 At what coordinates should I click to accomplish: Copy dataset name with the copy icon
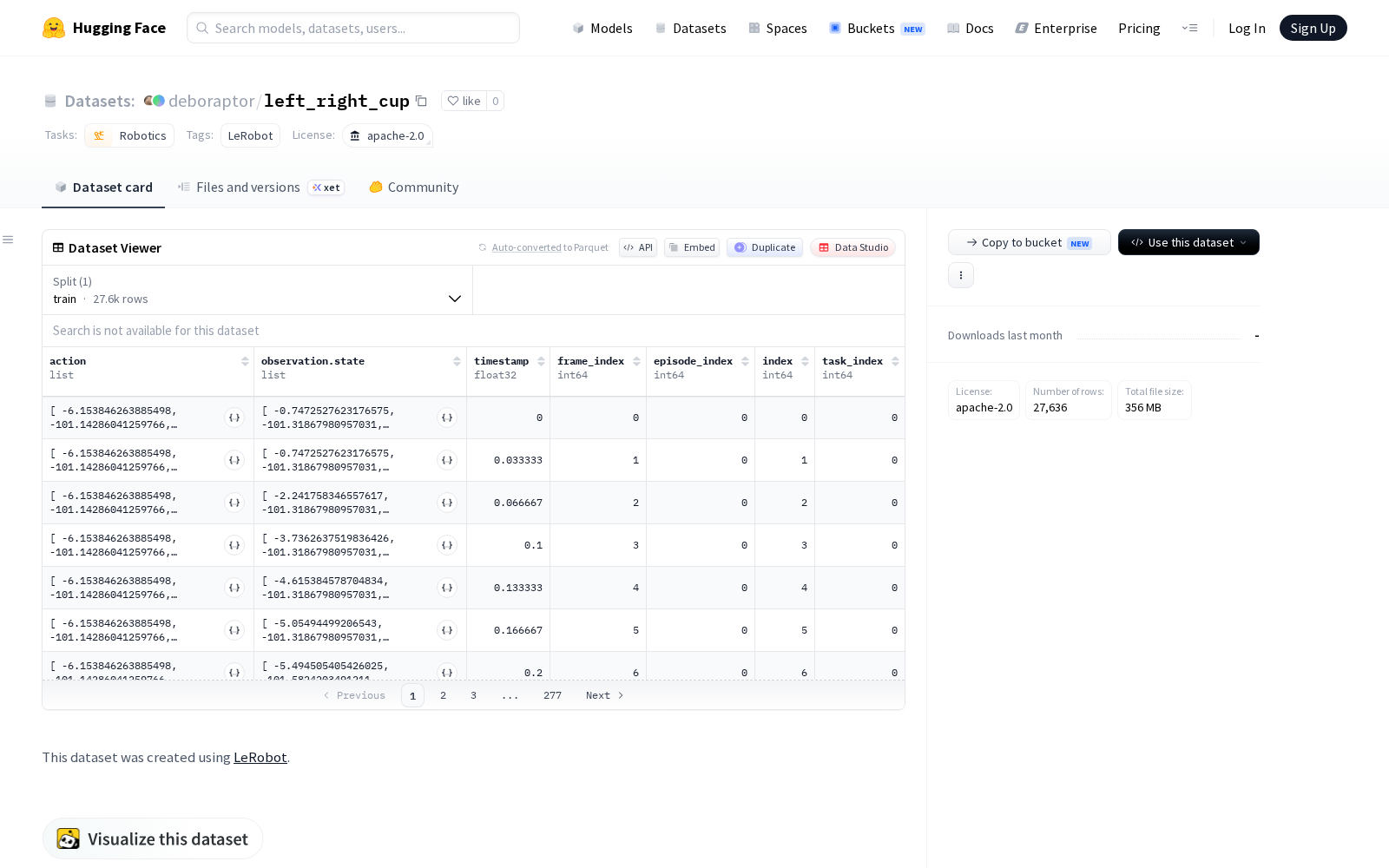421,101
